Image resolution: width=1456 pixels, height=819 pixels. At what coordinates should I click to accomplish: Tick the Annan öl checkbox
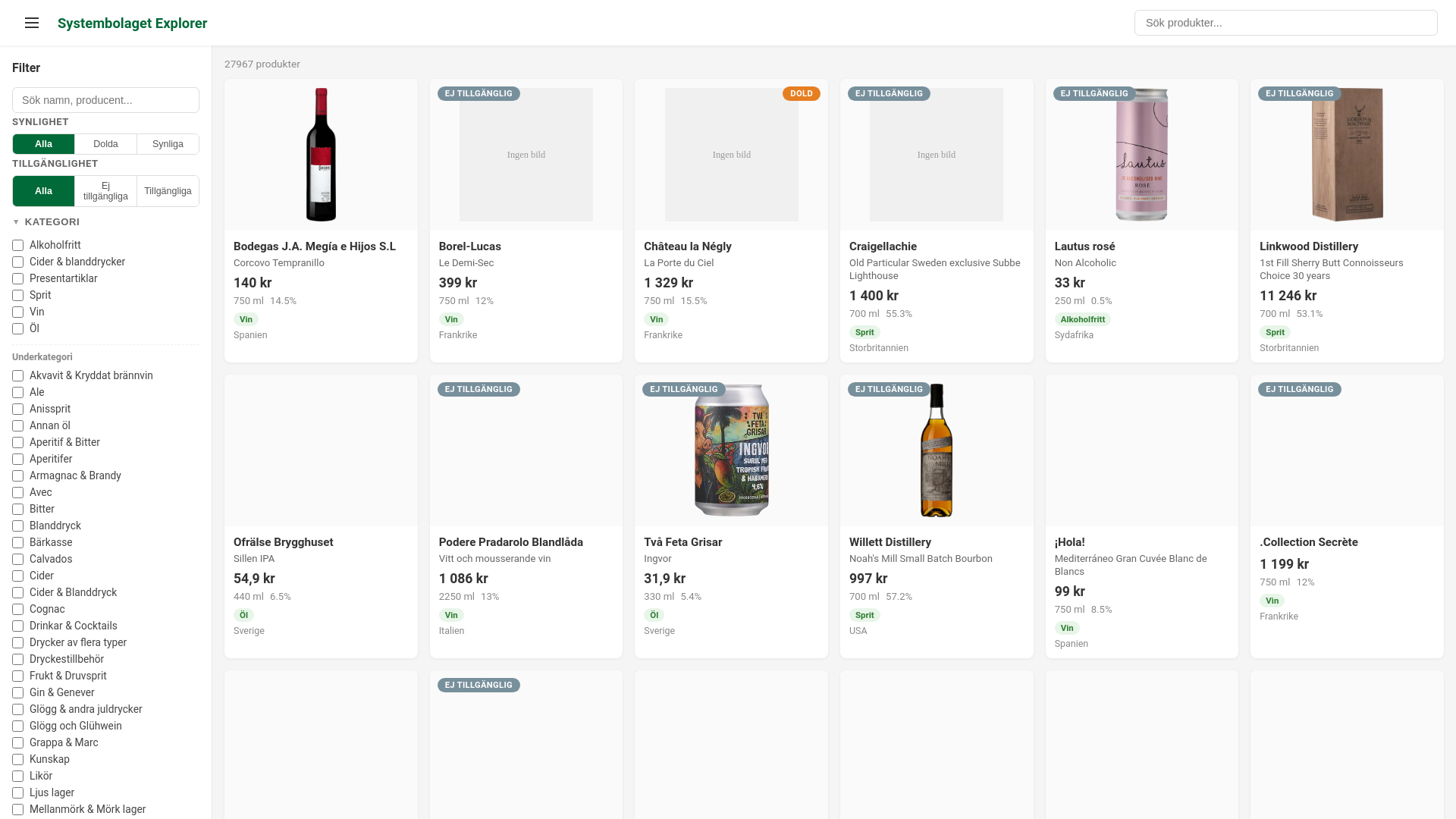coord(18,426)
